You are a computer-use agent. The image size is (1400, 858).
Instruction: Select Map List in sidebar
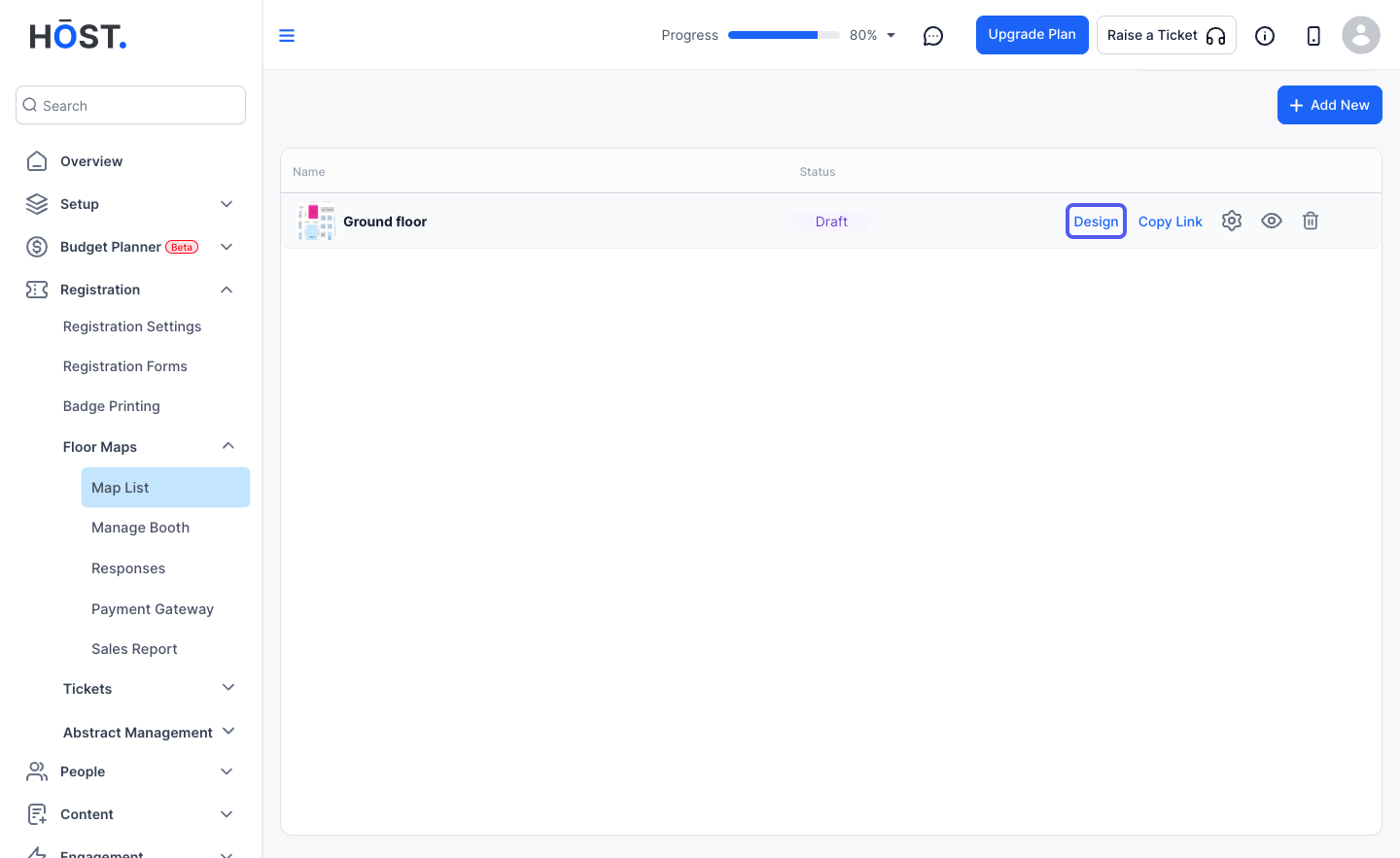[165, 488]
